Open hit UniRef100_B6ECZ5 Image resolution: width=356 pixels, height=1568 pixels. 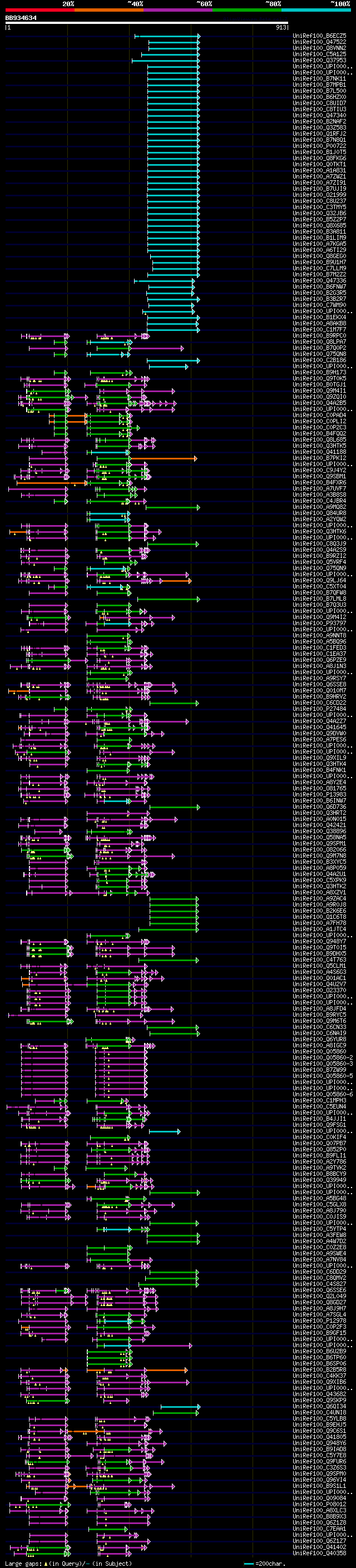(319, 36)
